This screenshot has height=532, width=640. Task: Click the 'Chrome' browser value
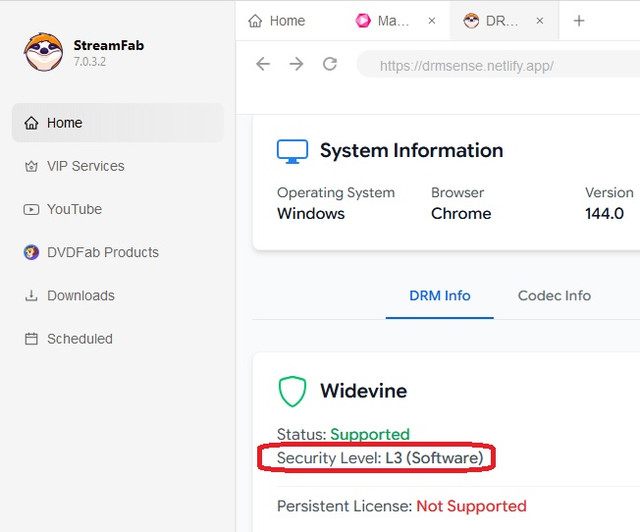[461, 214]
